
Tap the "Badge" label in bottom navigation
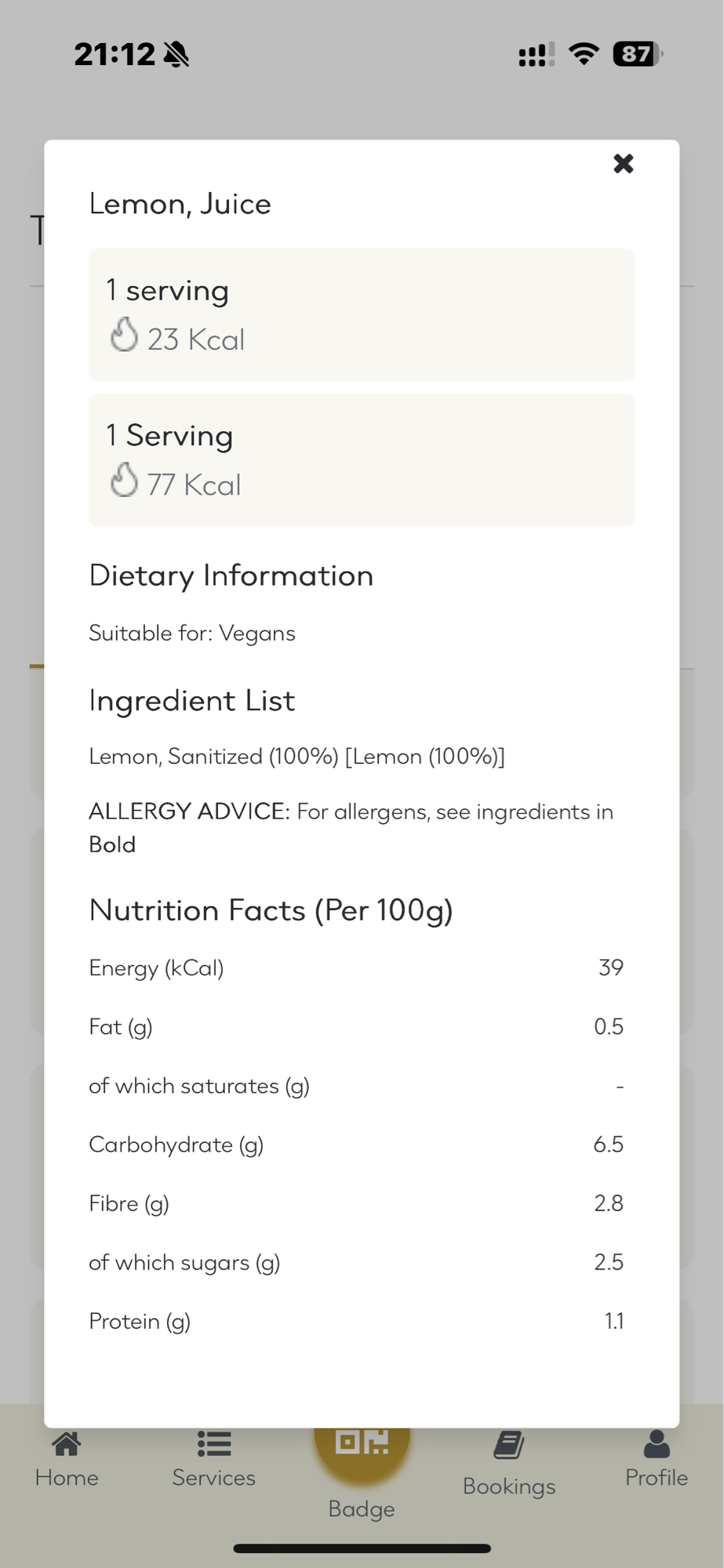[362, 1509]
